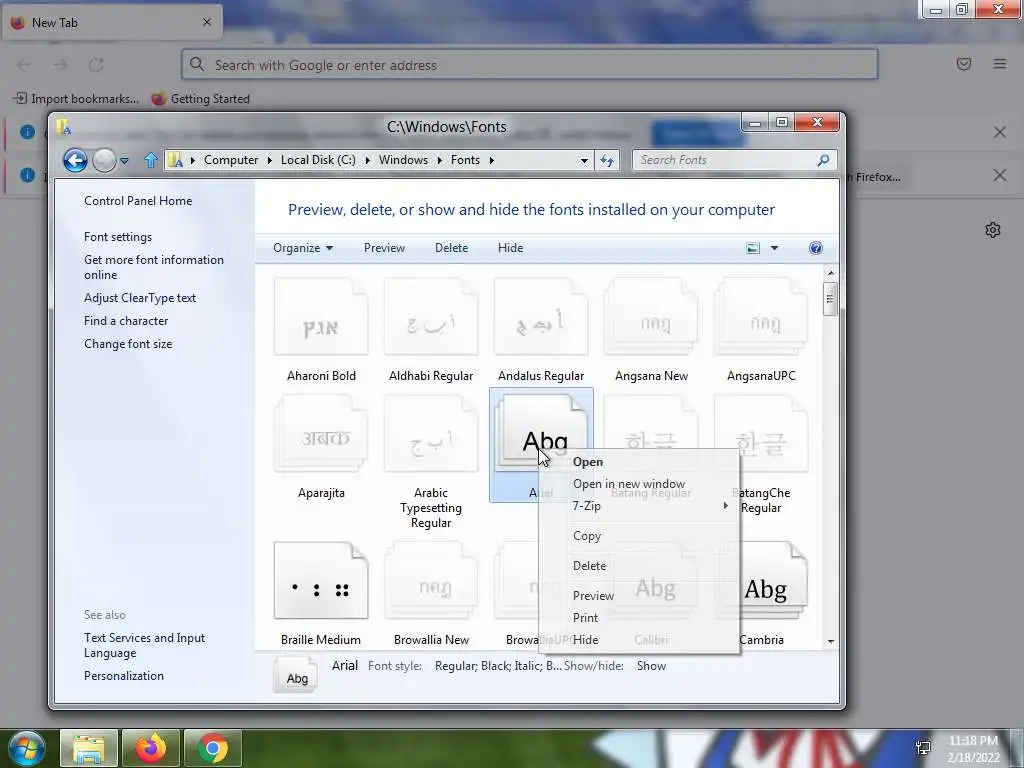
Task: Open Adjust ClearType text link
Action: [x=140, y=298]
